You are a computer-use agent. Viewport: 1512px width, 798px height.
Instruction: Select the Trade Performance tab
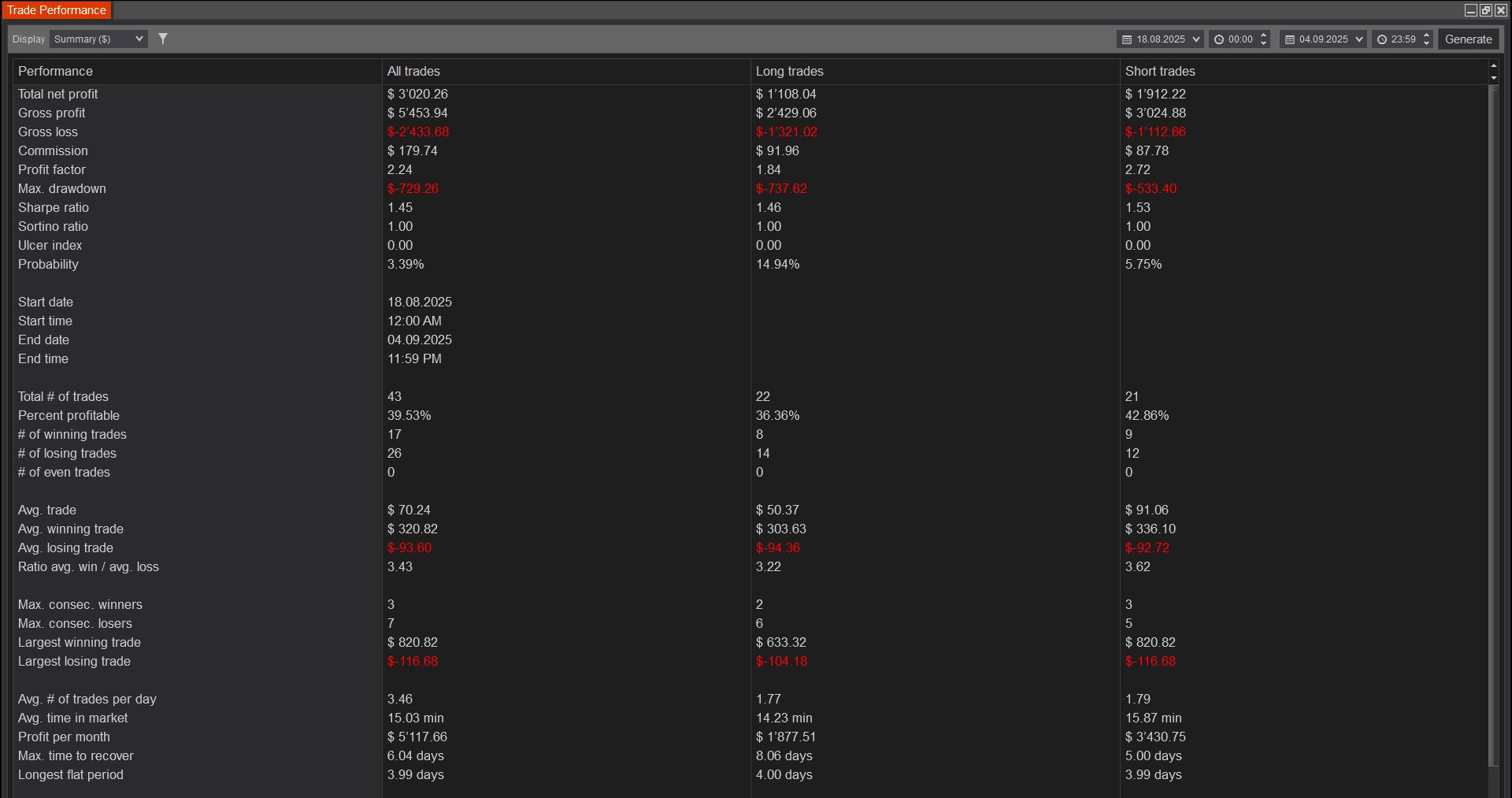pos(57,10)
